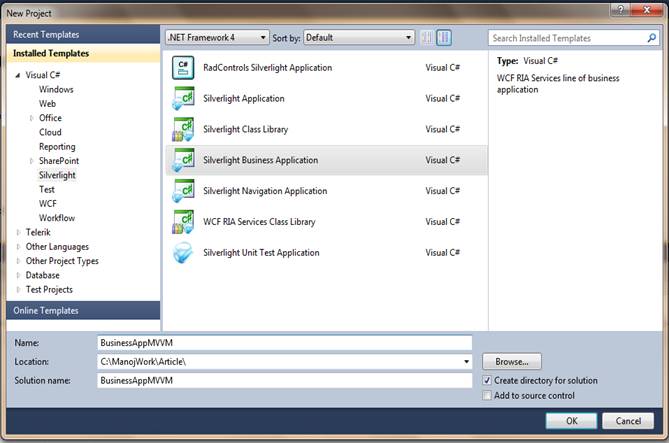Viewport: 669px width, 443px height.
Task: Click the Location path field
Action: 285,362
